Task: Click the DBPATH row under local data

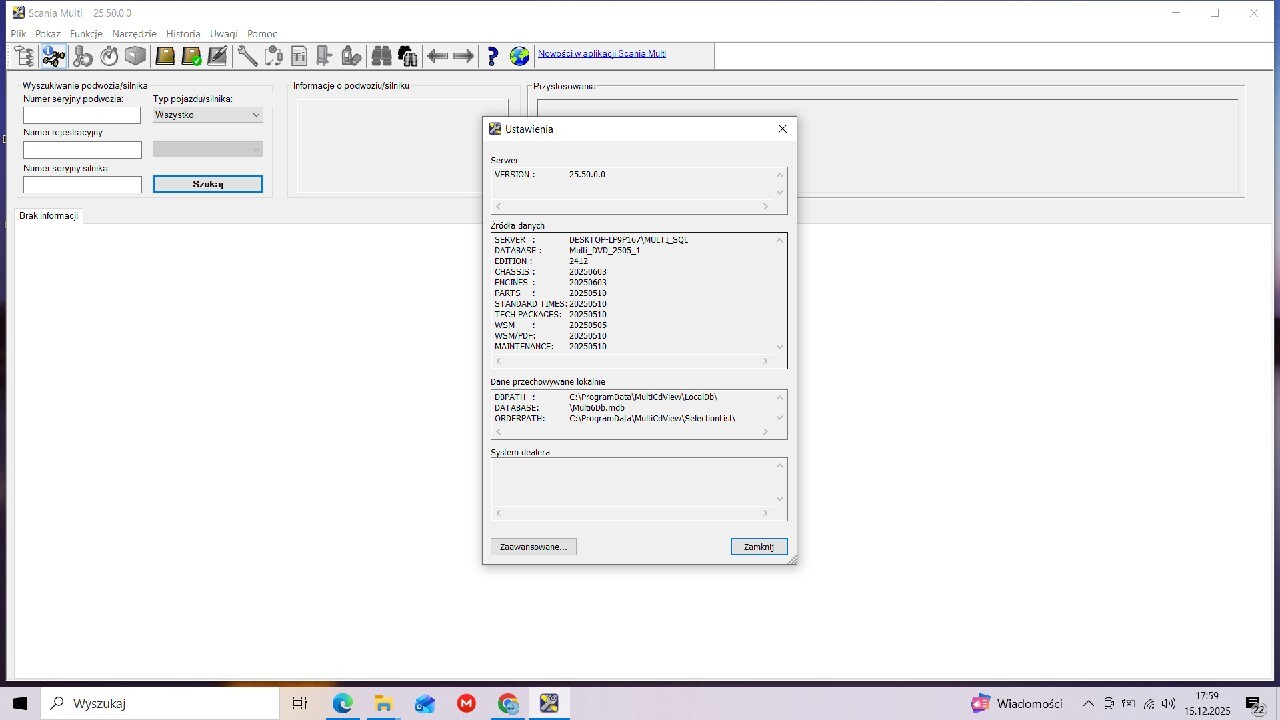Action: pos(606,397)
